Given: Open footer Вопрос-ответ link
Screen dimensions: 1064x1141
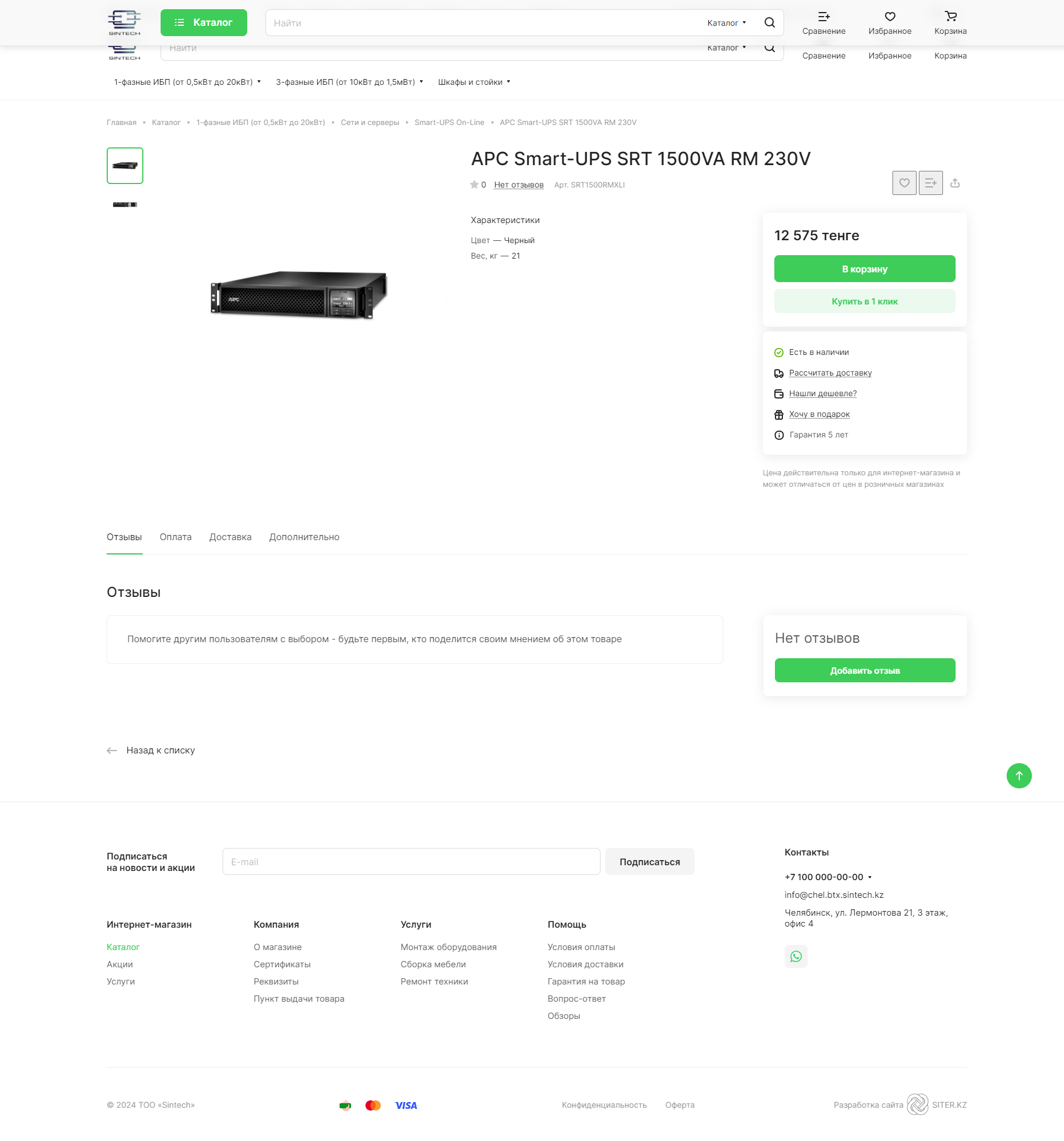Looking at the screenshot, I should coord(576,999).
